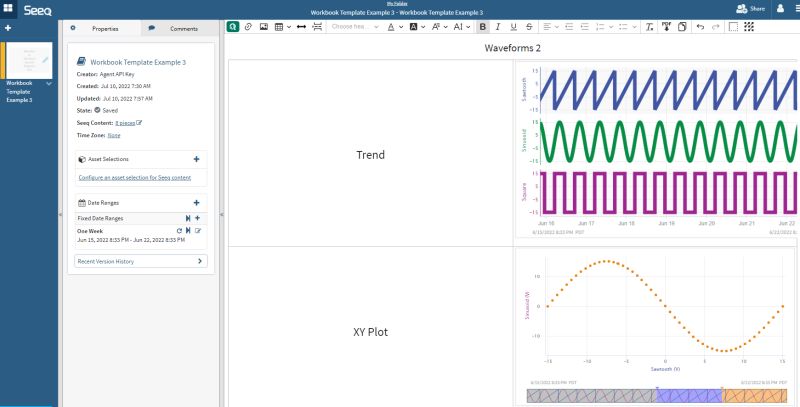Open the Seeq home grid icon
The image size is (800, 407).
coord(8,8)
